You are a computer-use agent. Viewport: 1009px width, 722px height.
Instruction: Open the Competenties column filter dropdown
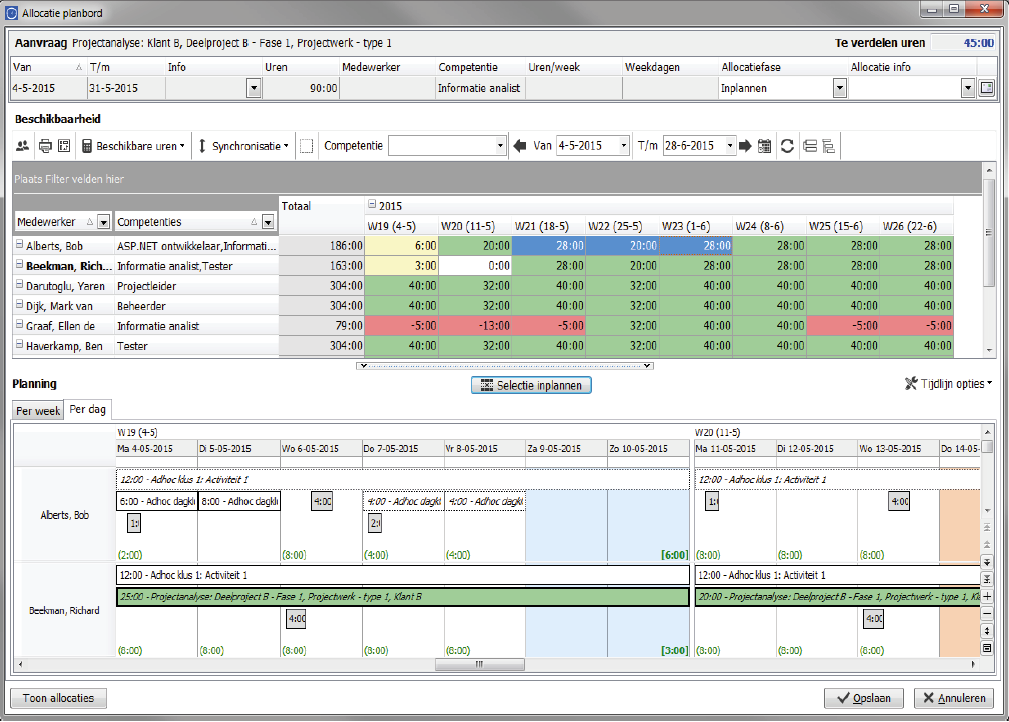268,222
